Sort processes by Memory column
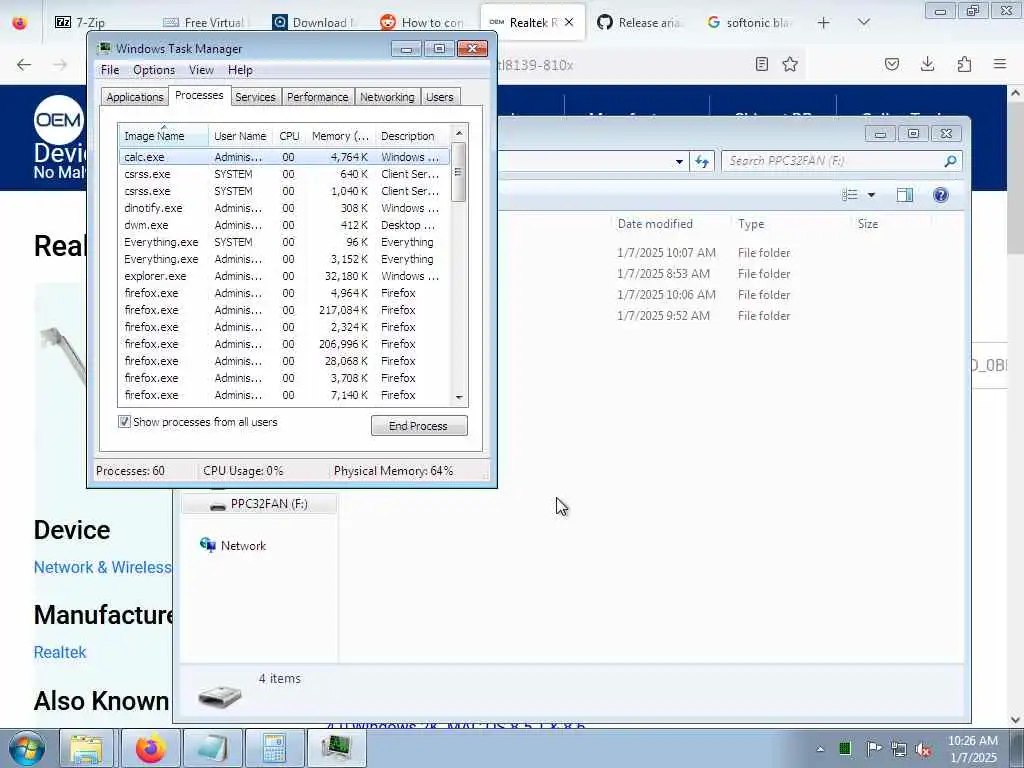1024x768 pixels. point(340,136)
